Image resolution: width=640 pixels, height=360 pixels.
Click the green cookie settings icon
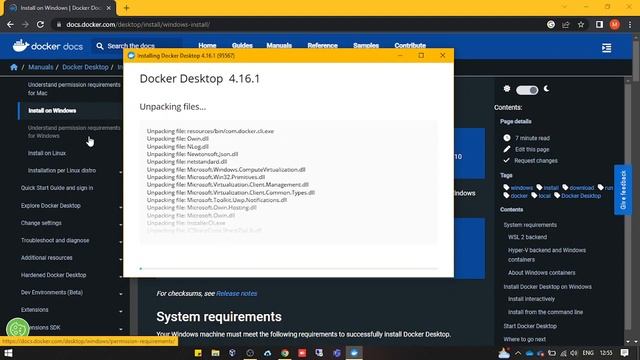click(x=18, y=329)
